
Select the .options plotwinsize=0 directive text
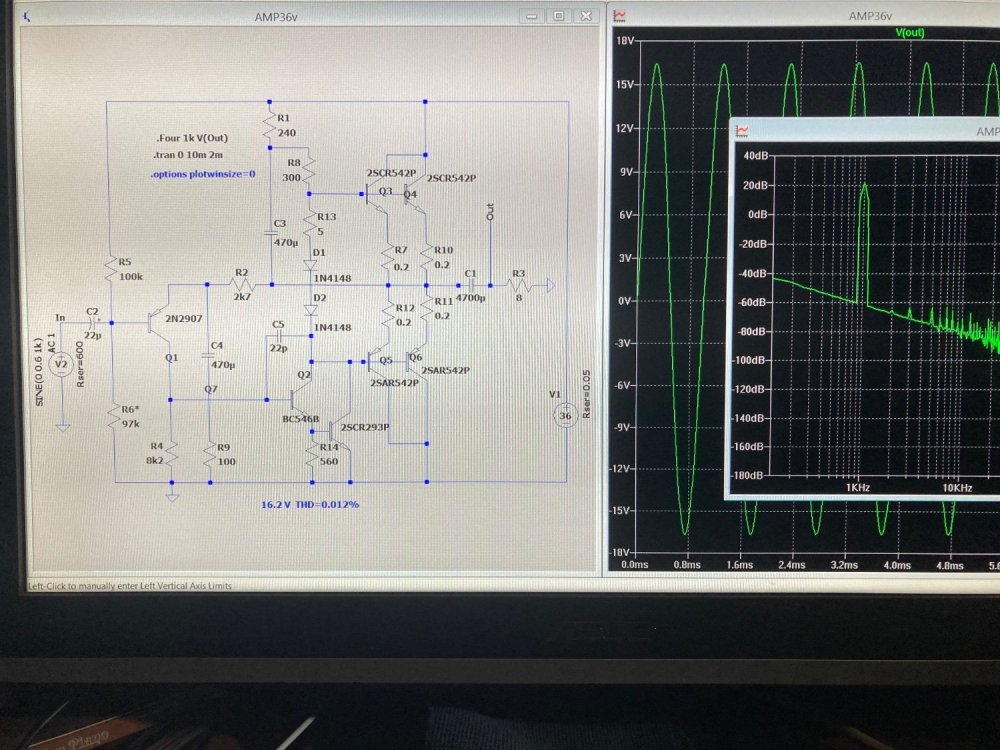coord(201,174)
